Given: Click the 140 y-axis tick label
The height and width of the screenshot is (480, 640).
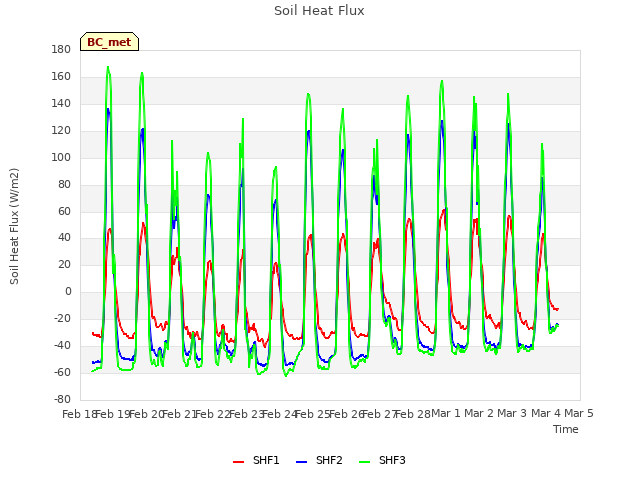Looking at the screenshot, I should point(61,104).
